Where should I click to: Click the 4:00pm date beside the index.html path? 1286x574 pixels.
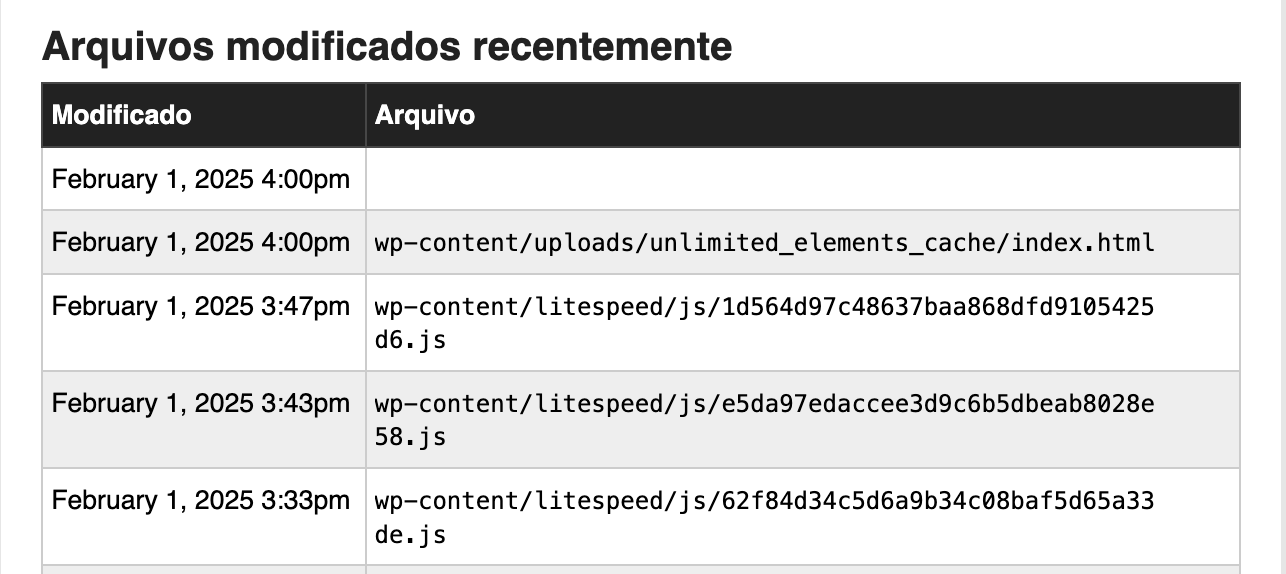pos(201,243)
